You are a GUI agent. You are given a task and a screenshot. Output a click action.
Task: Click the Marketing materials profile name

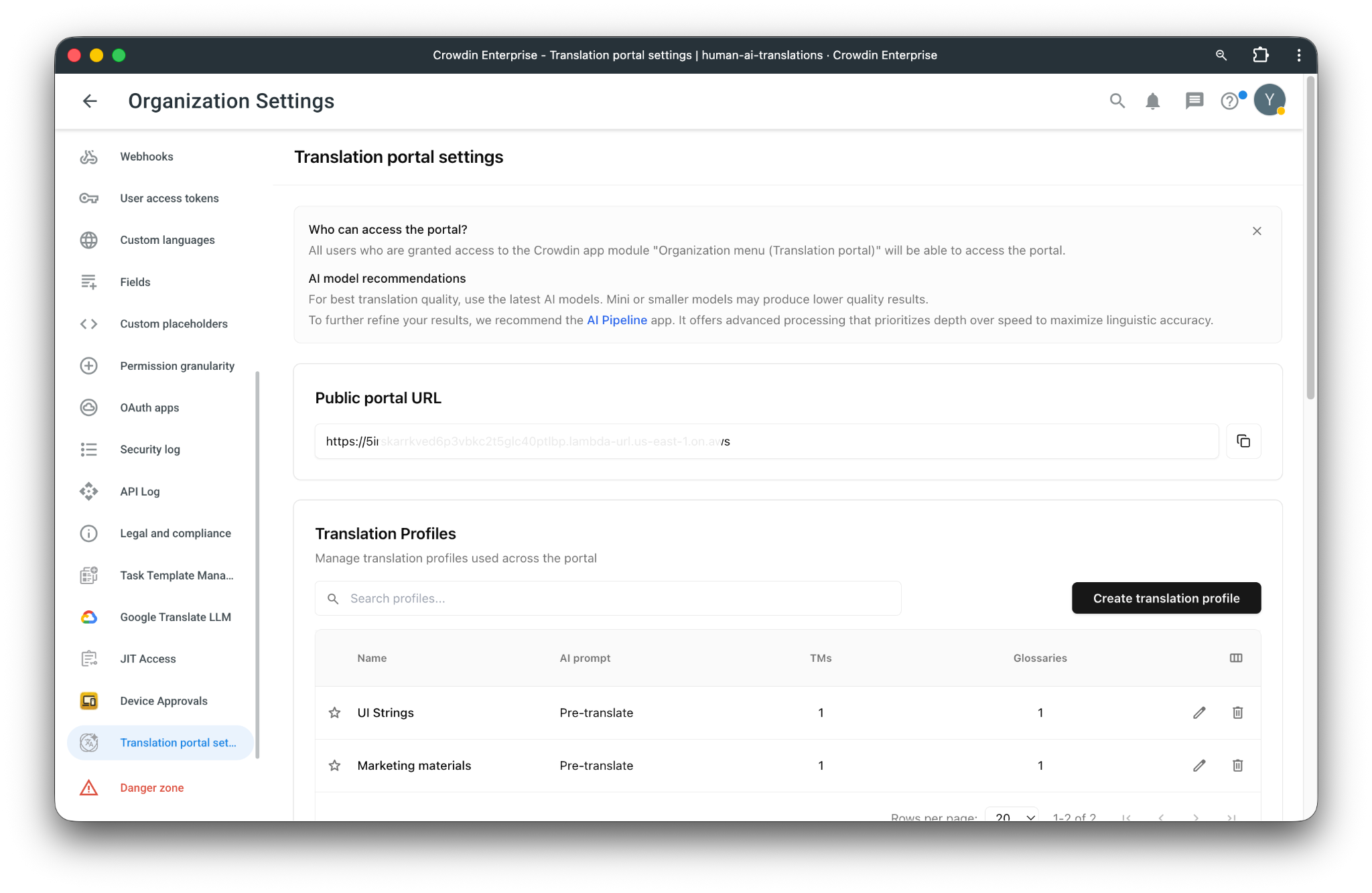coord(414,766)
